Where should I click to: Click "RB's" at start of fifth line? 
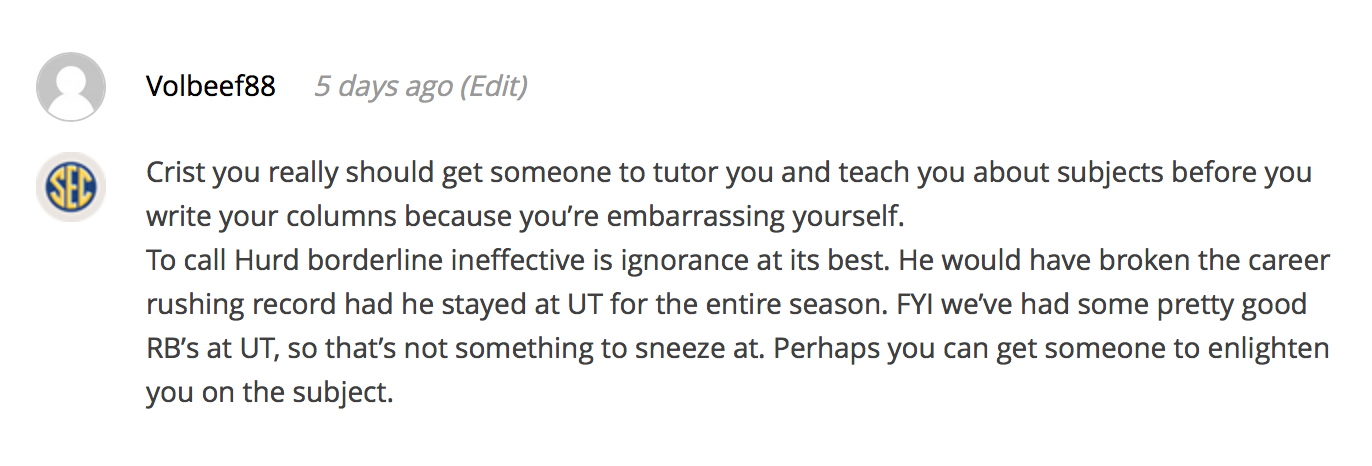[171, 349]
